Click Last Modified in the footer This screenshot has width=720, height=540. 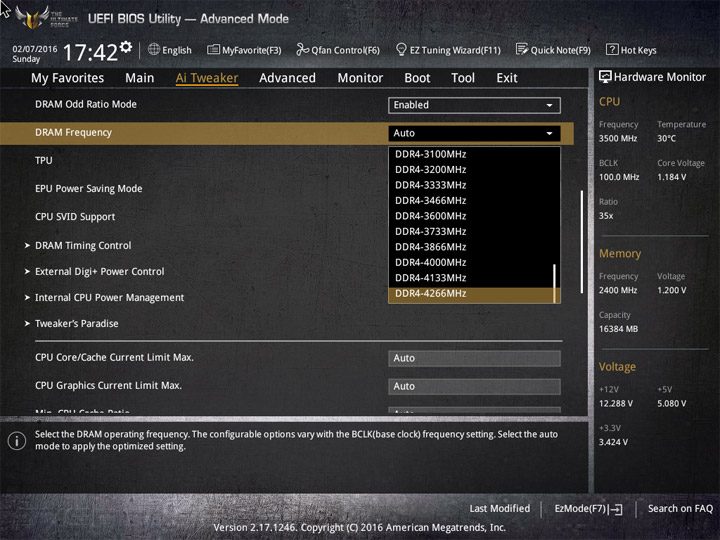pyautogui.click(x=500, y=508)
